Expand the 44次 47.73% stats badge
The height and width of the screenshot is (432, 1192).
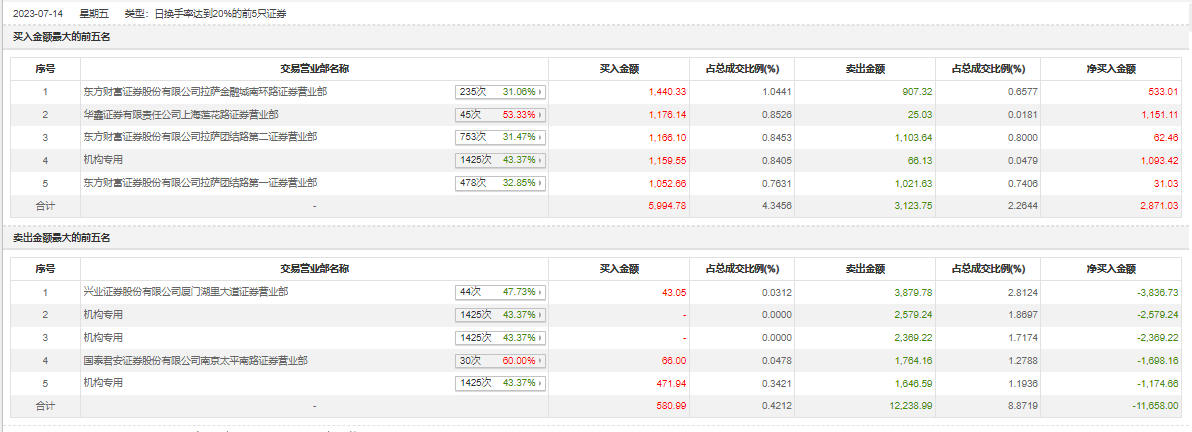502,292
